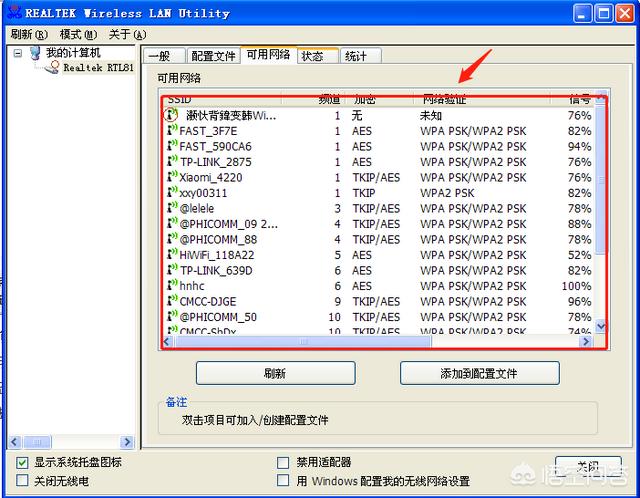The image size is (640, 498).
Task: Open the 模式(M) menu
Action: (x=78, y=35)
